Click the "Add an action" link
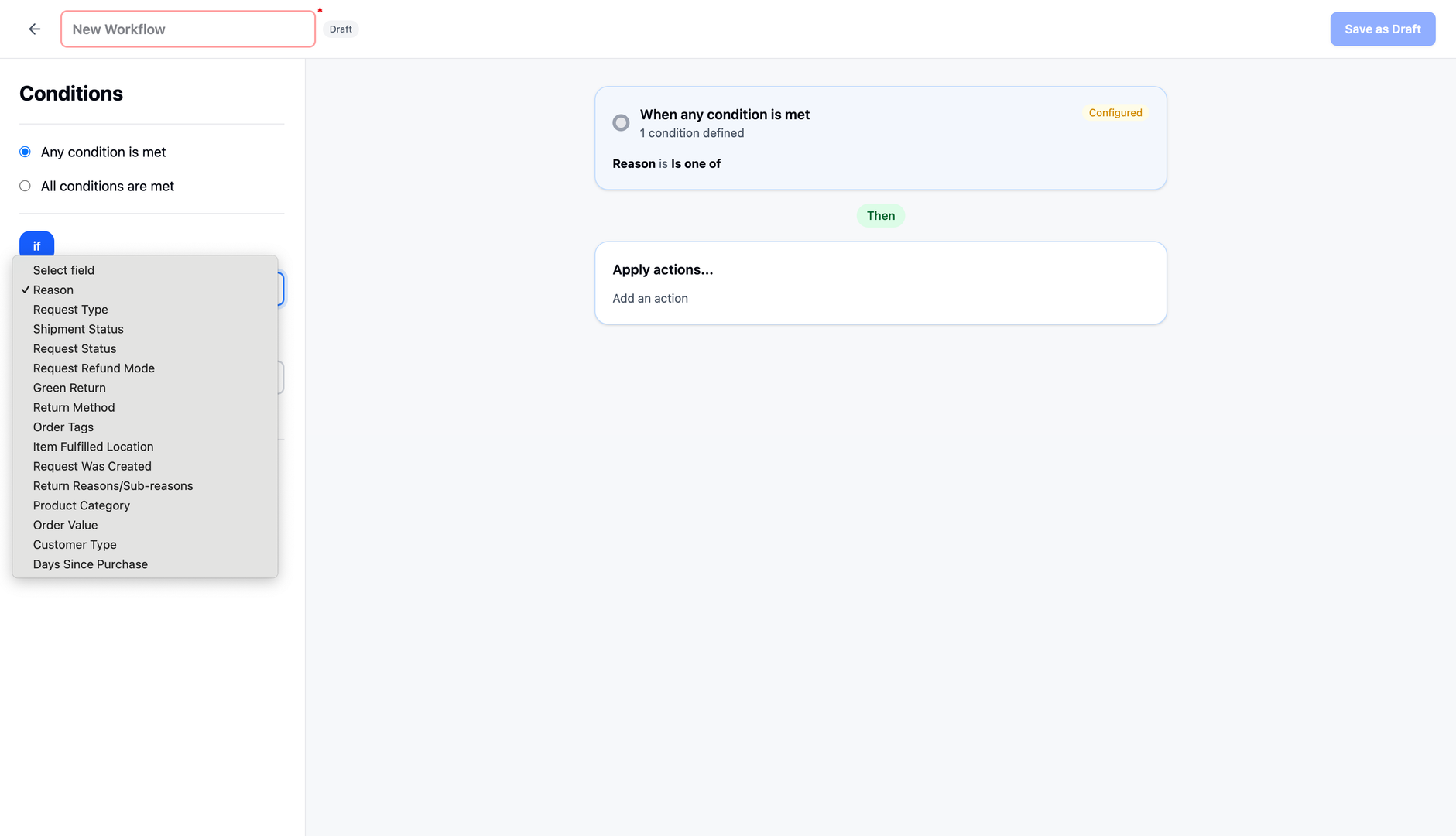The height and width of the screenshot is (836, 1456). click(x=650, y=298)
